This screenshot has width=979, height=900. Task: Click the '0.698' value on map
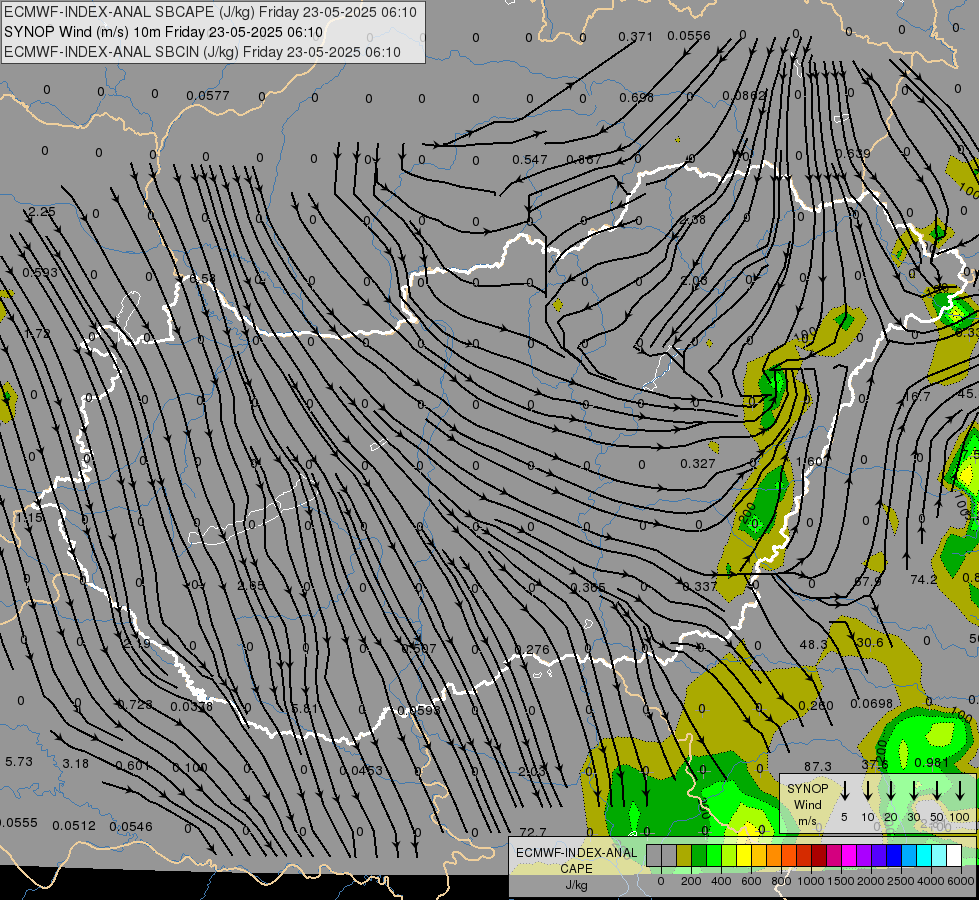coord(636,97)
